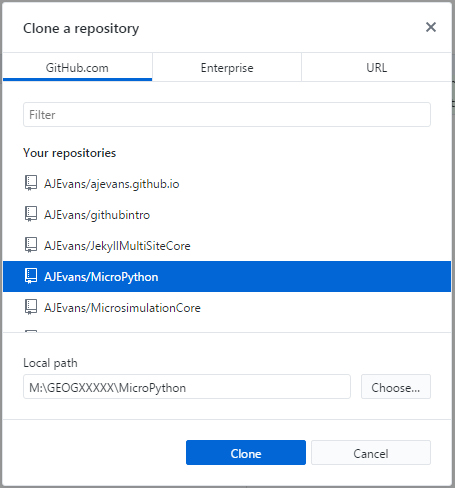The height and width of the screenshot is (488, 455).
Task: Click the repo icon beside AJEvans/githubintro
Action: [x=31, y=214]
